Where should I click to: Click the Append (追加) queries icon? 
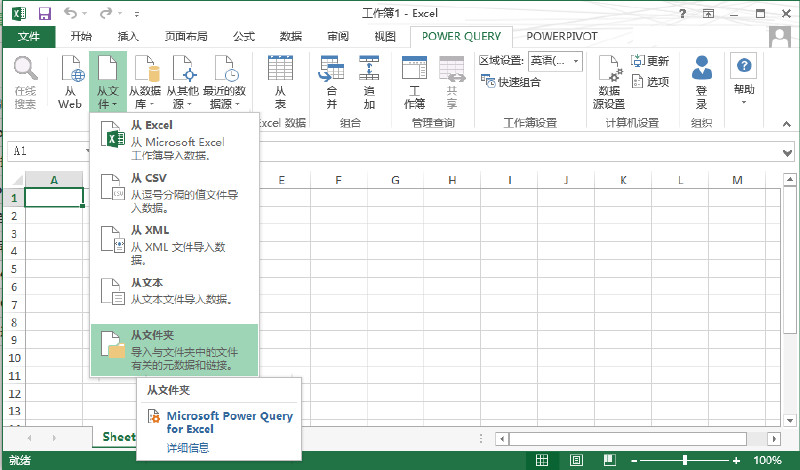click(x=369, y=82)
